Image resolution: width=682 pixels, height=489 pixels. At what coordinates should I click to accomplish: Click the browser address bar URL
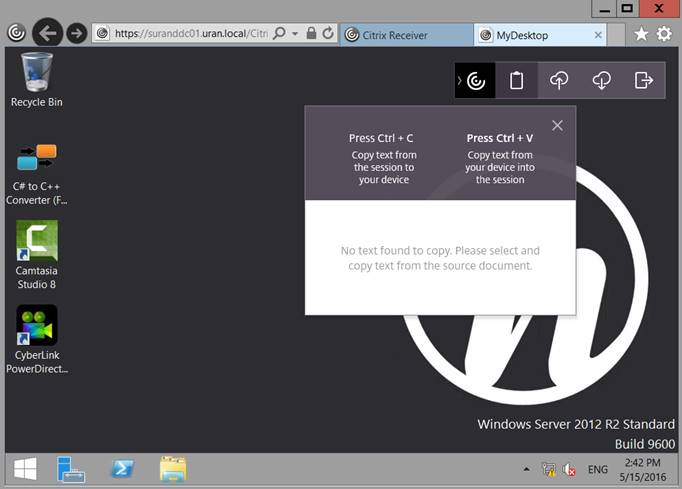(191, 33)
